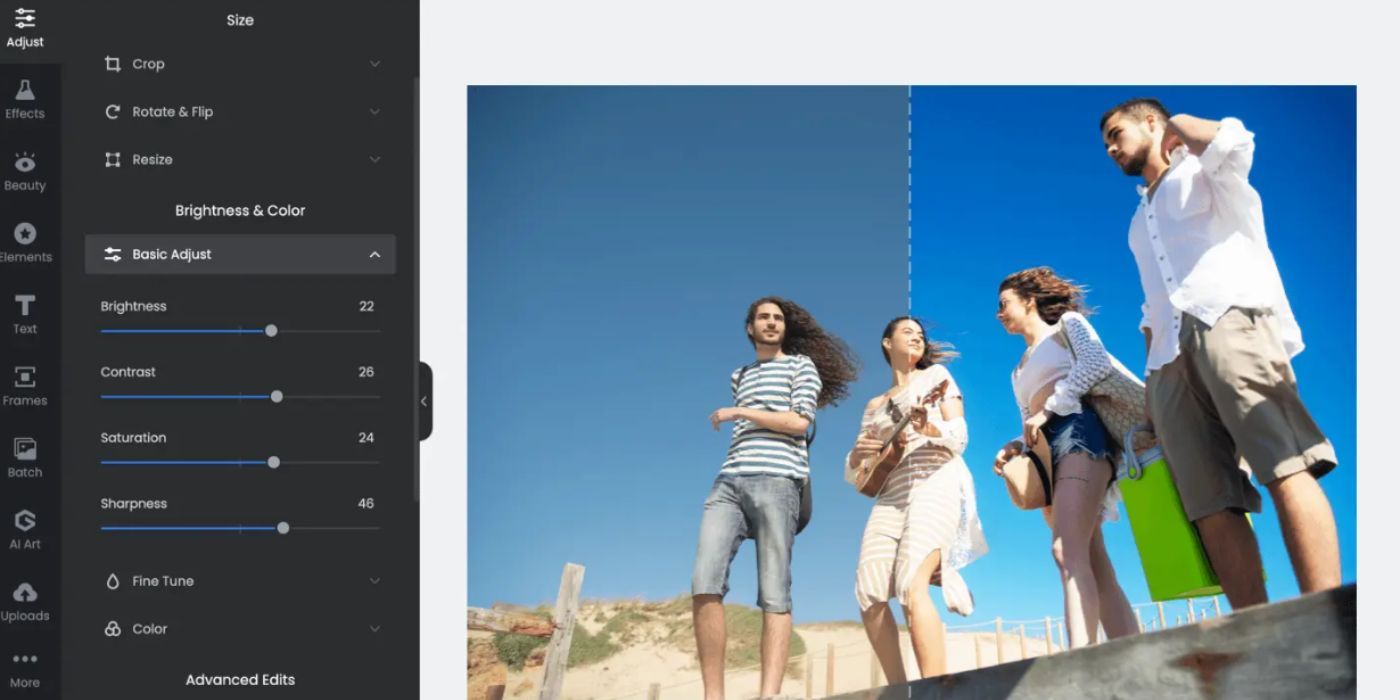Select the Text tool
Viewport: 1400px width, 700px height.
click(x=25, y=312)
